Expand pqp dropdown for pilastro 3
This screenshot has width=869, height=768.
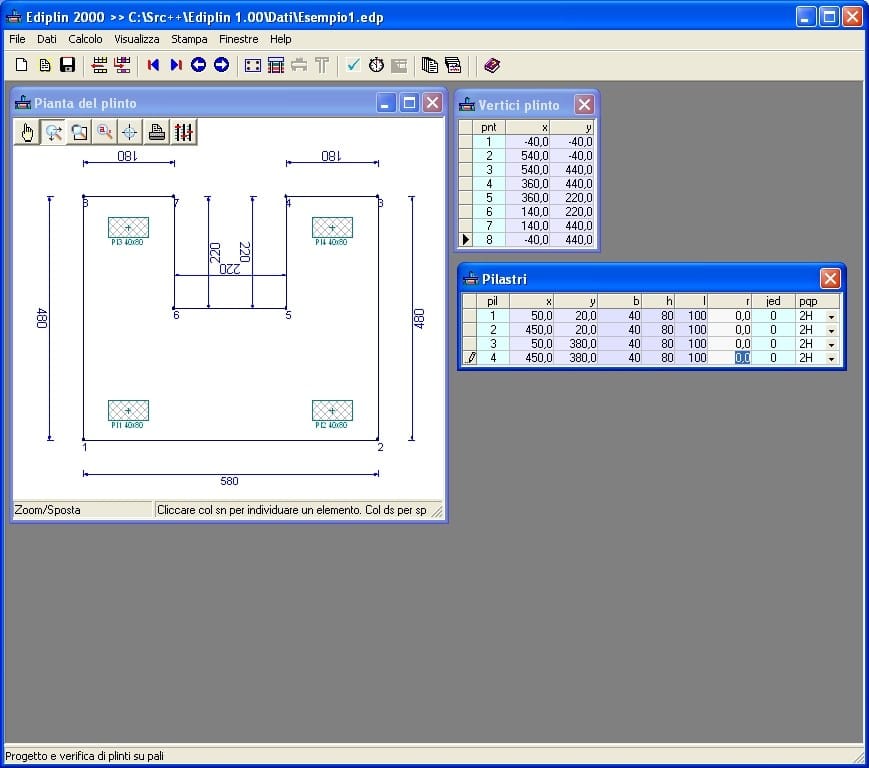[x=830, y=344]
